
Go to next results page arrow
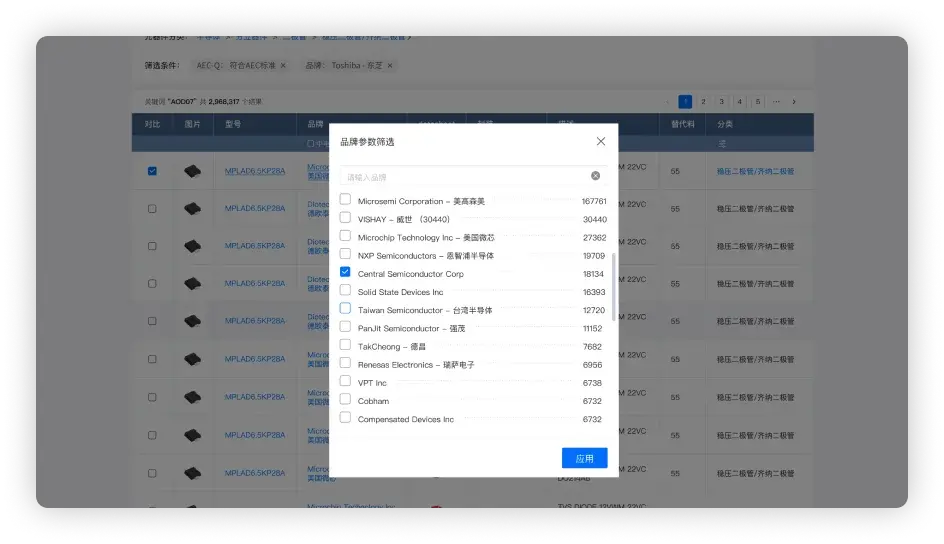(x=794, y=102)
